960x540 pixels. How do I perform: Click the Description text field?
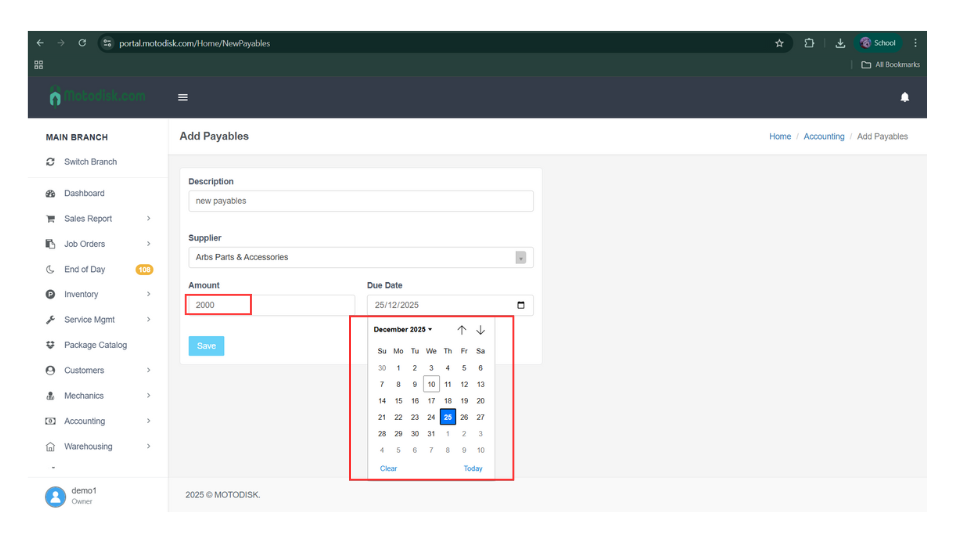360,201
